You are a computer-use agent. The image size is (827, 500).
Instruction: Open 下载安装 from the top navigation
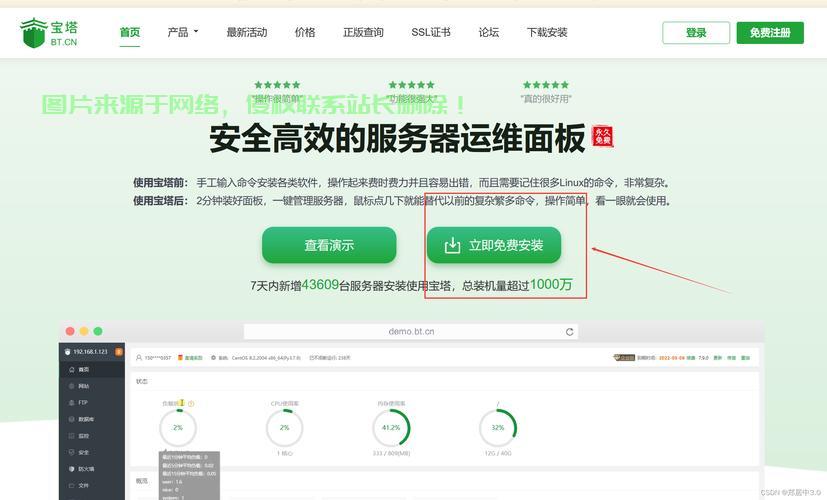pyautogui.click(x=547, y=33)
